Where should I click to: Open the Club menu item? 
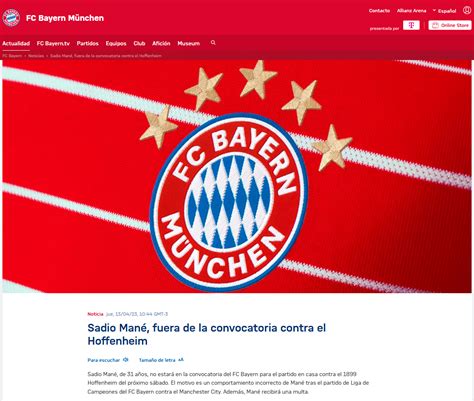[139, 43]
